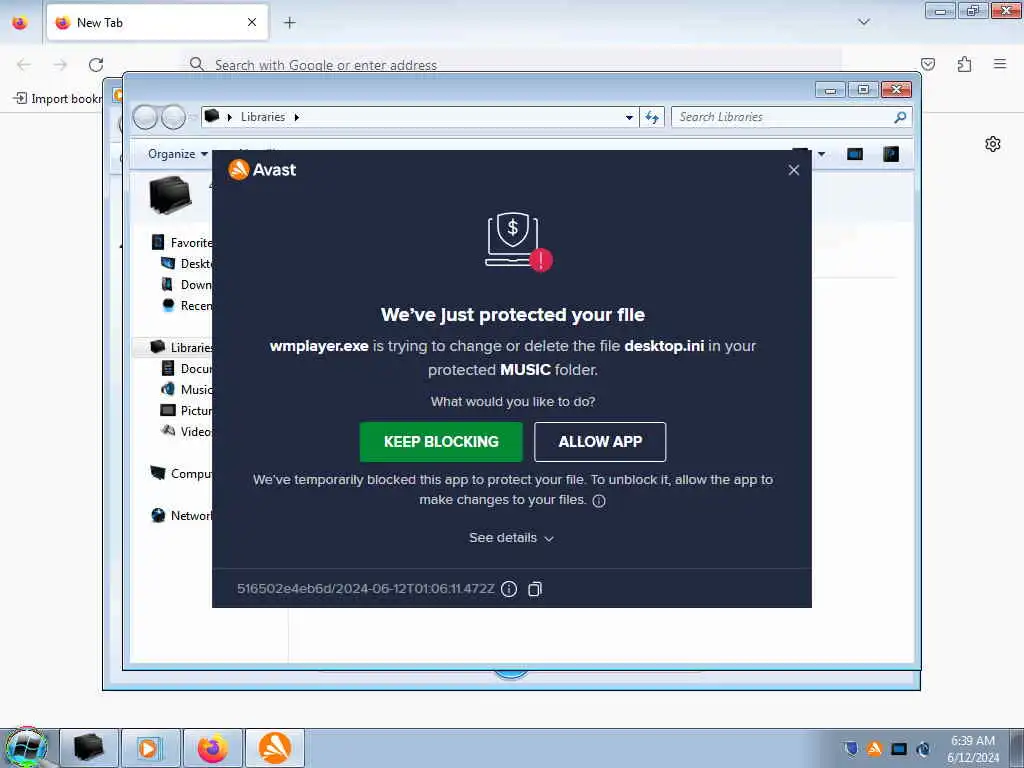Open Organize menu in Libraries window
The height and width of the screenshot is (768, 1024).
point(178,154)
